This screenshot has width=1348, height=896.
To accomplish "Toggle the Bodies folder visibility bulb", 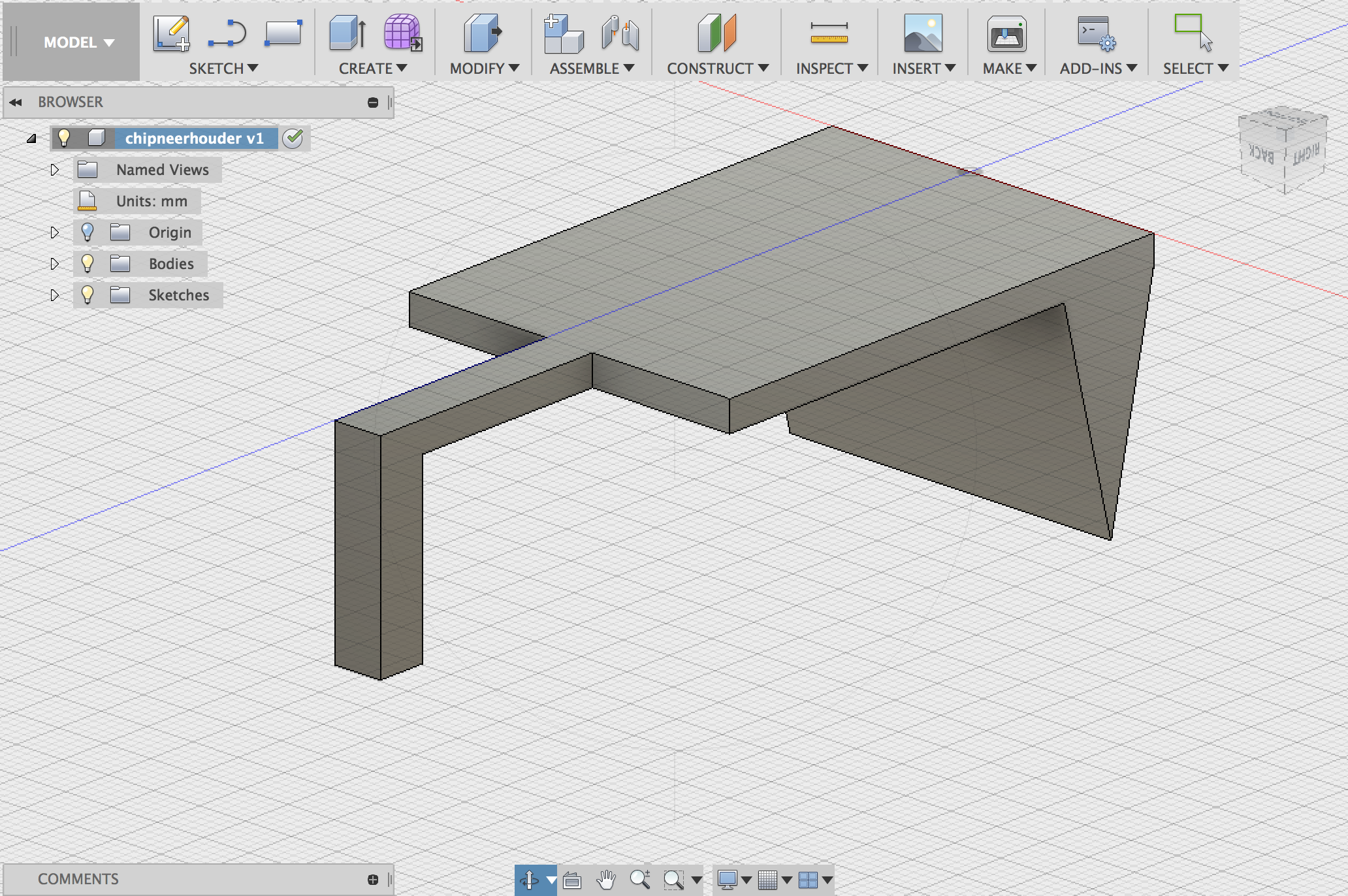I will (88, 264).
